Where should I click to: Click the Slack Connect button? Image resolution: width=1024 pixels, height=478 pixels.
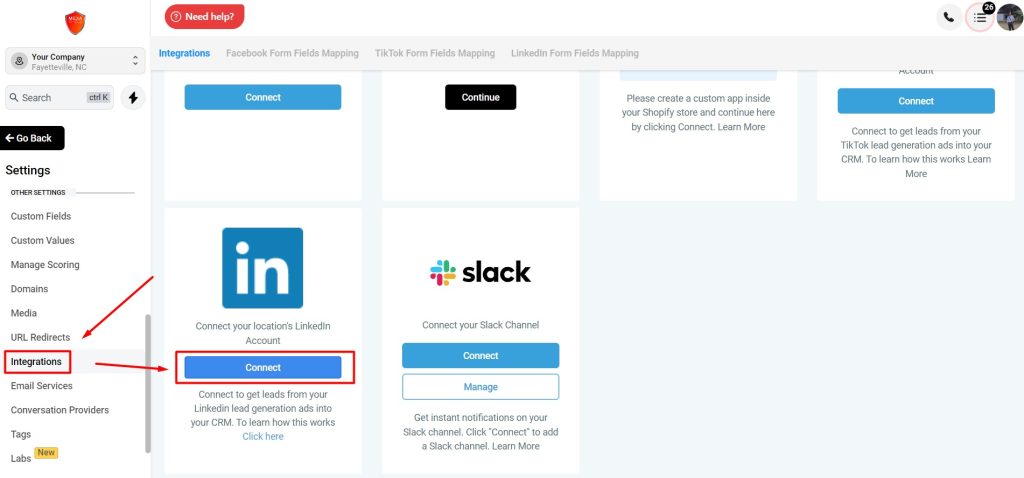click(481, 355)
